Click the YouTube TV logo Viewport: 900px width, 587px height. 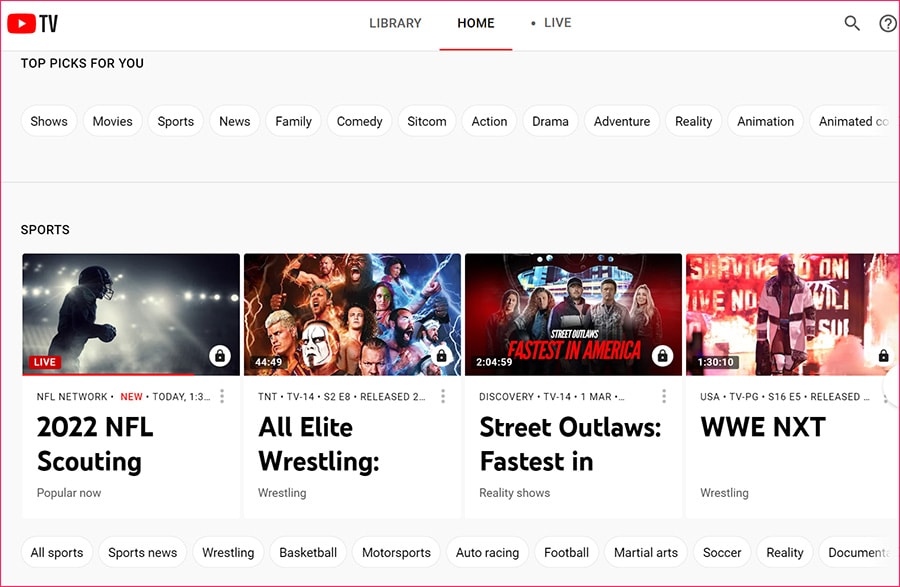(32, 23)
